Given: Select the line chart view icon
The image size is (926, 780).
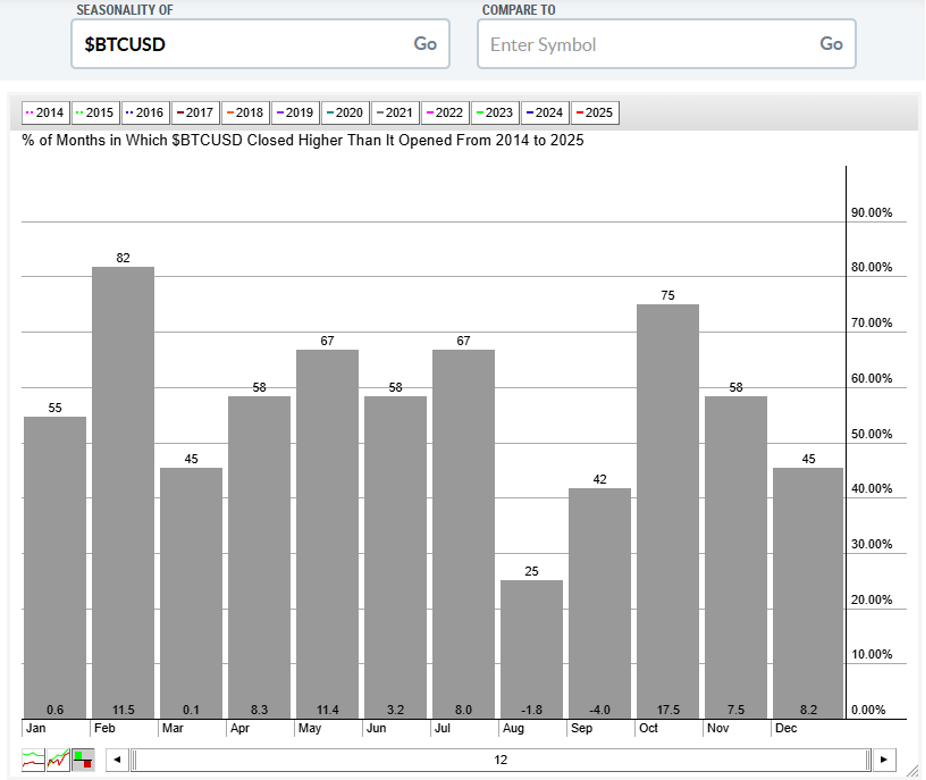Looking at the screenshot, I should (33, 760).
